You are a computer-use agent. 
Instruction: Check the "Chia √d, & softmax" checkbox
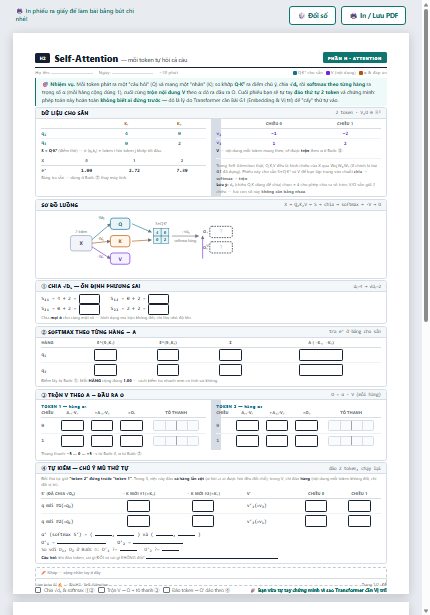tap(38, 590)
